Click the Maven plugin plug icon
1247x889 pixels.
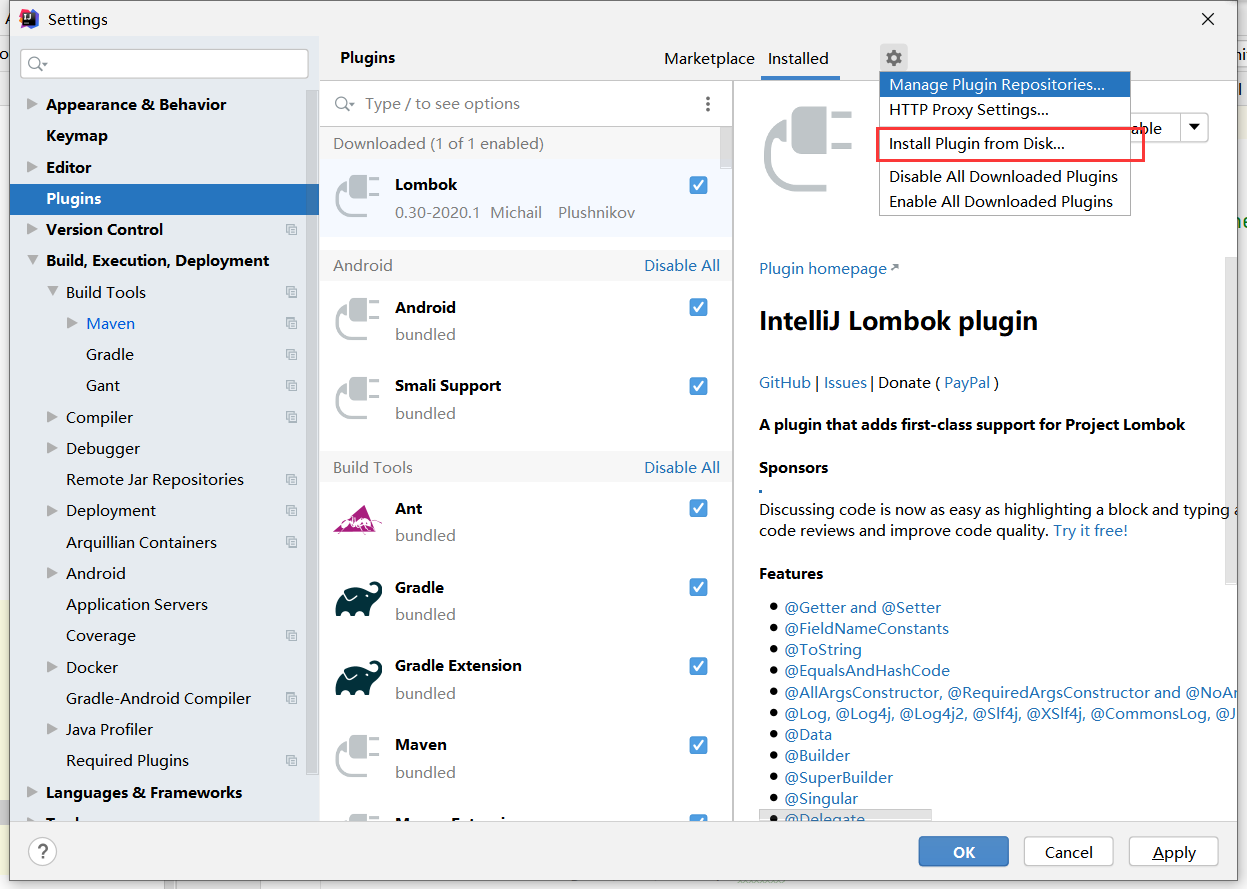(x=357, y=757)
